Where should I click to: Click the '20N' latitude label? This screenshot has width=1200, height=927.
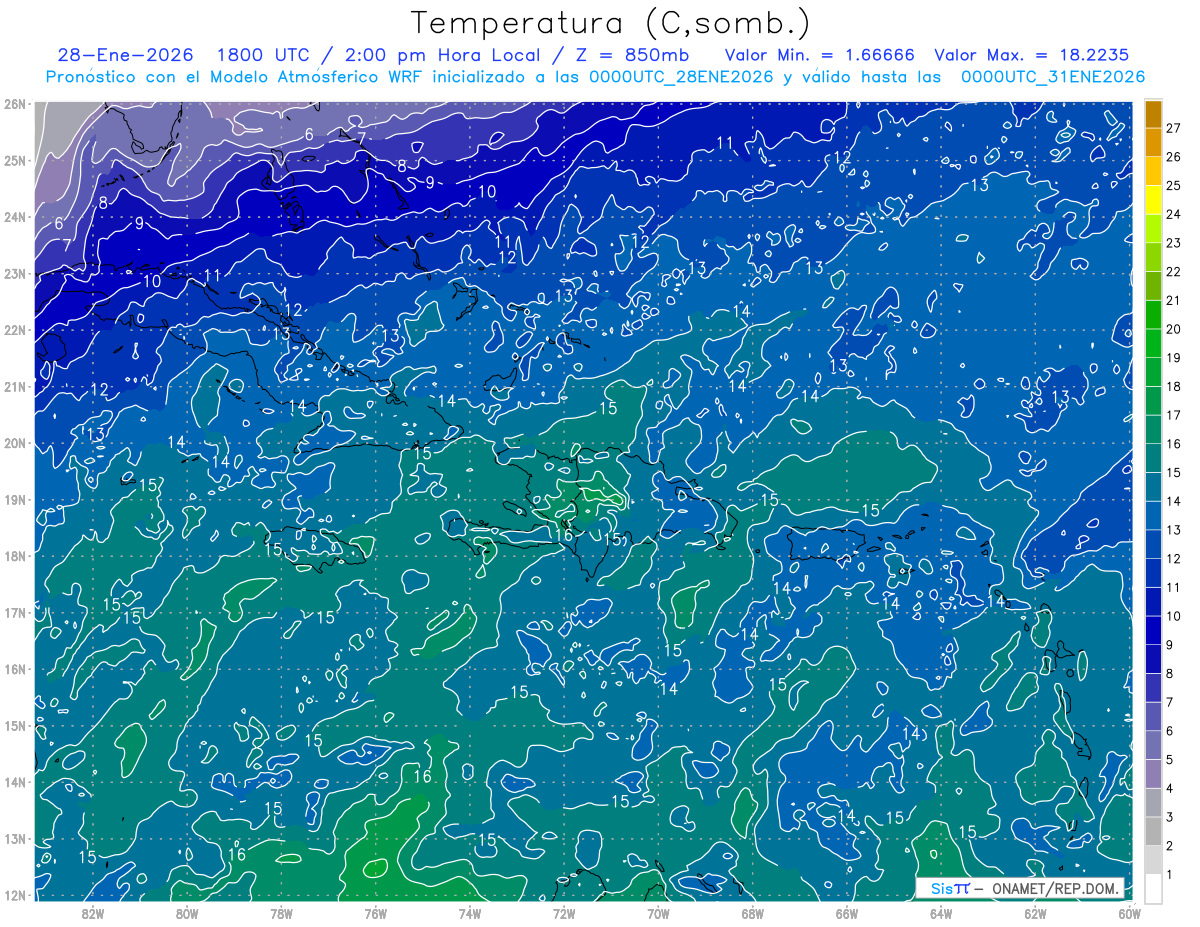point(14,443)
